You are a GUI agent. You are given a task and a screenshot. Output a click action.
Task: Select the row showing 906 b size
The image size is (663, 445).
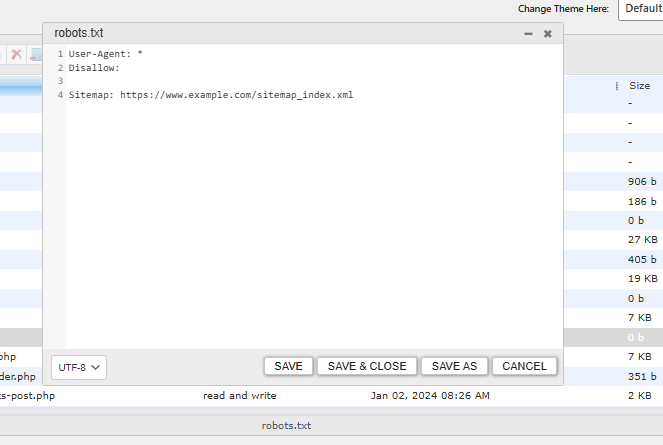click(612, 181)
